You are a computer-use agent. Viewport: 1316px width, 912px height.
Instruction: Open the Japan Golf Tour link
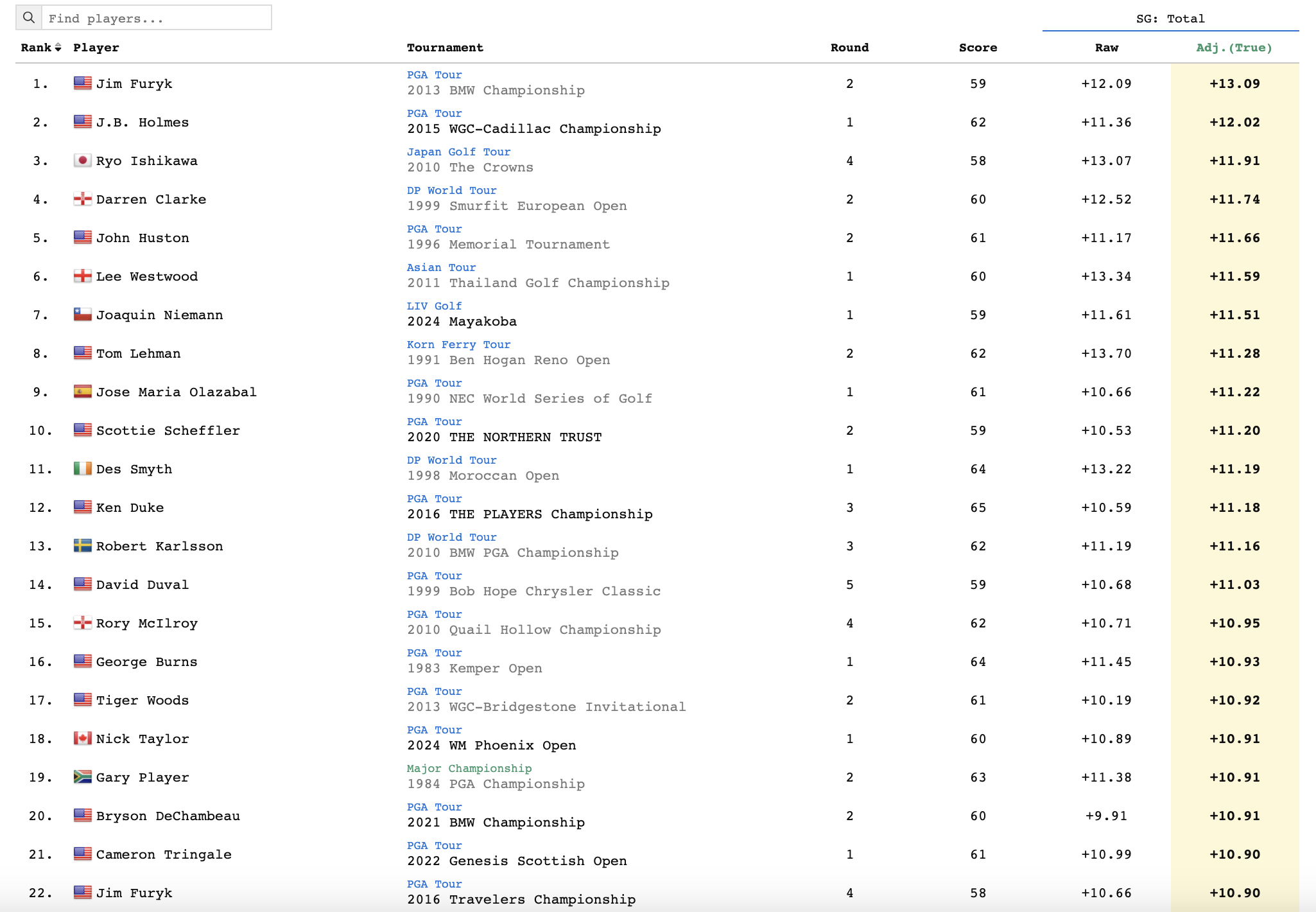pyautogui.click(x=458, y=152)
